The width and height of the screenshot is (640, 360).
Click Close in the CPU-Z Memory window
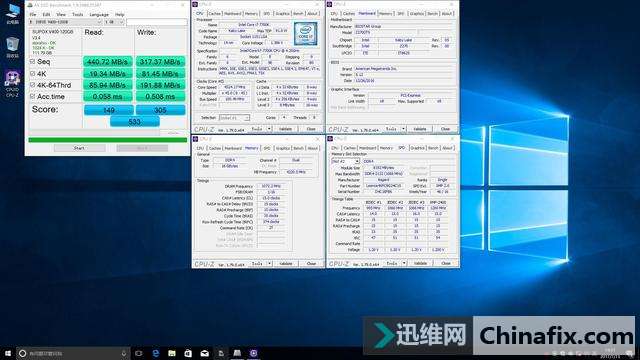pyautogui.click(x=311, y=264)
